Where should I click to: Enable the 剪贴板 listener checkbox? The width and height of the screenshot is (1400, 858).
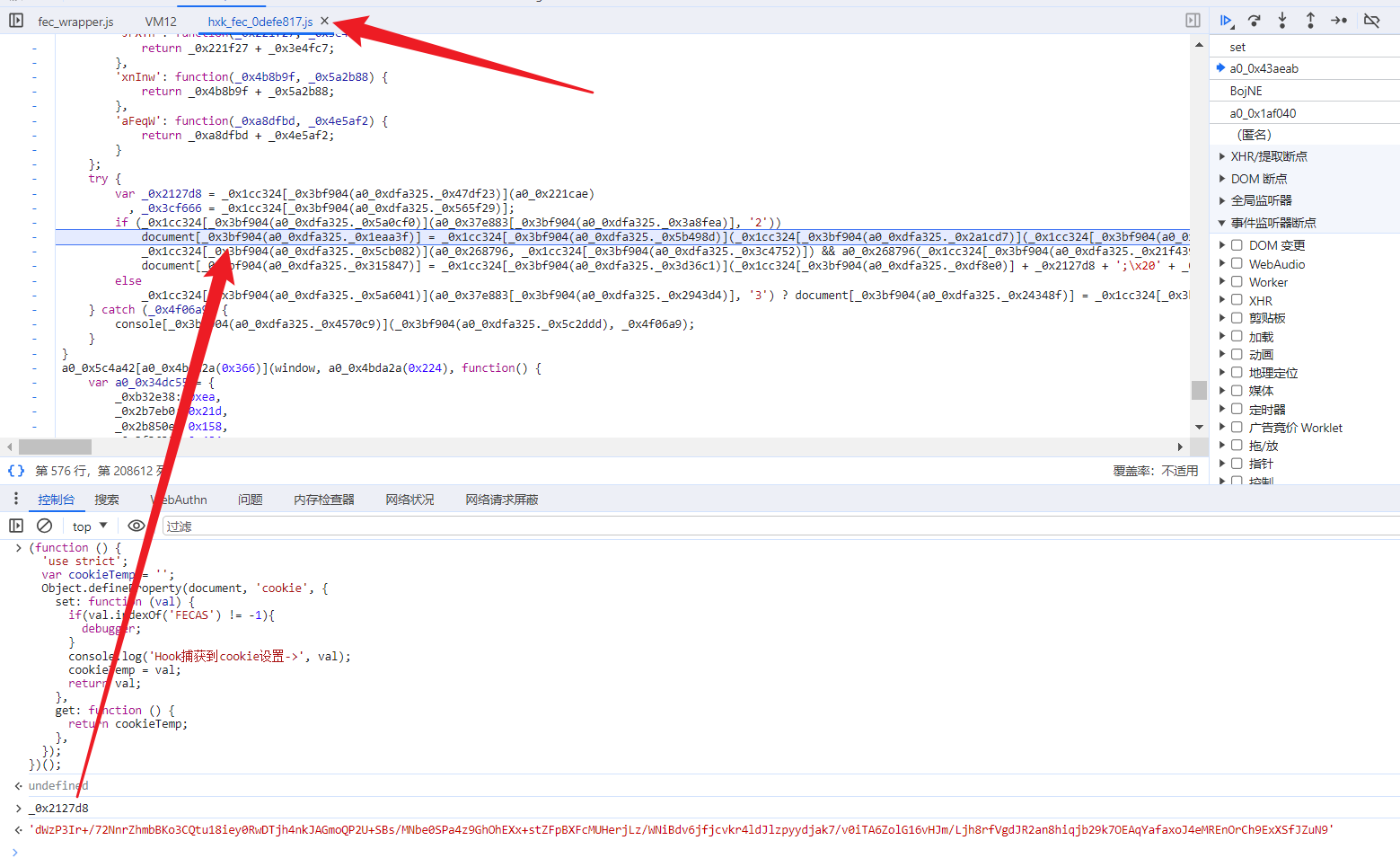coord(1237,318)
